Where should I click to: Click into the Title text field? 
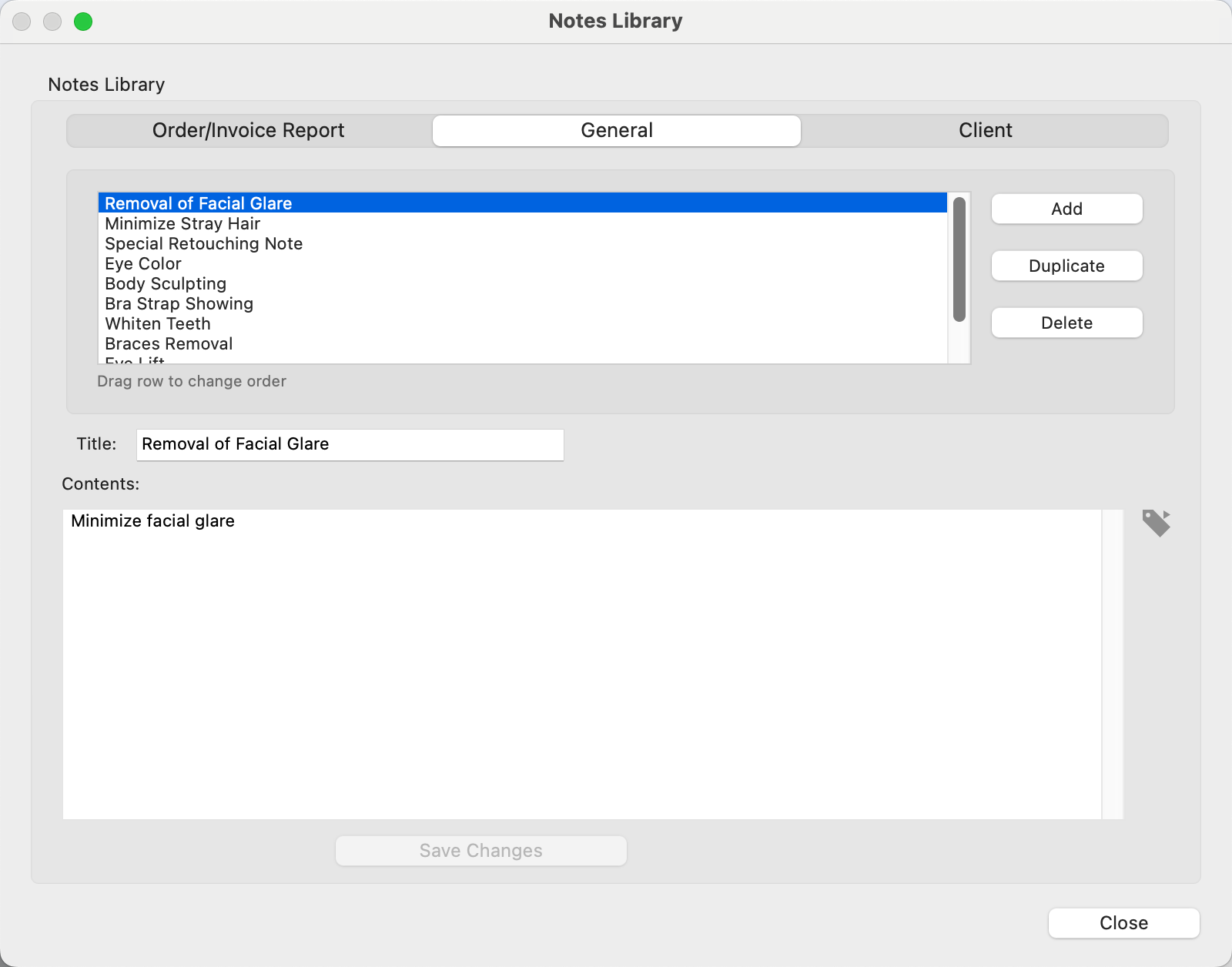click(x=350, y=445)
